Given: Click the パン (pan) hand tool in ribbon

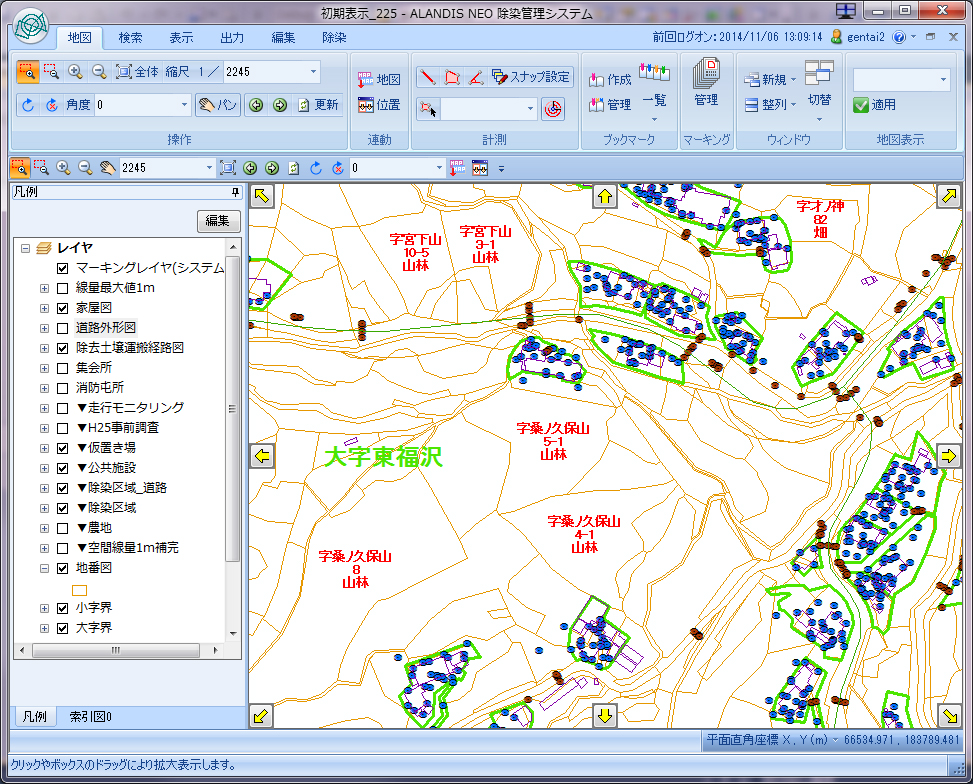Looking at the screenshot, I should click(x=217, y=104).
